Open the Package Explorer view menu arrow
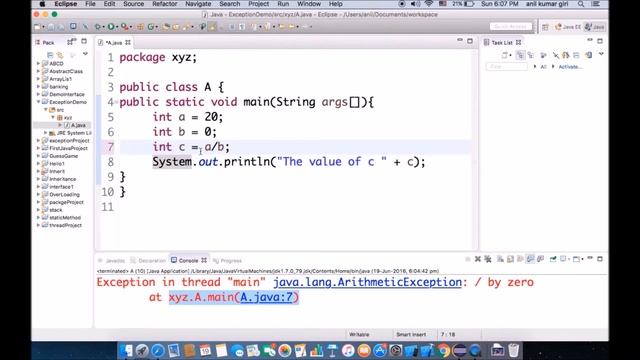The image size is (640, 360). tap(85, 54)
